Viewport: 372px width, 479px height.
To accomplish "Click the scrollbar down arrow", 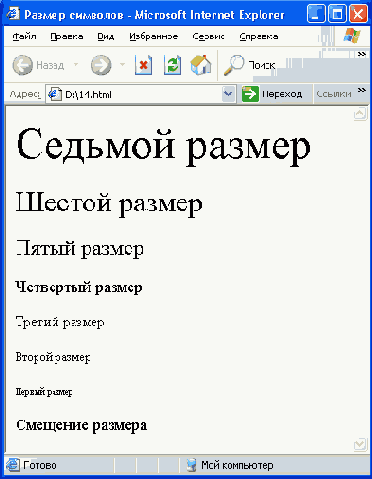I will [360, 445].
